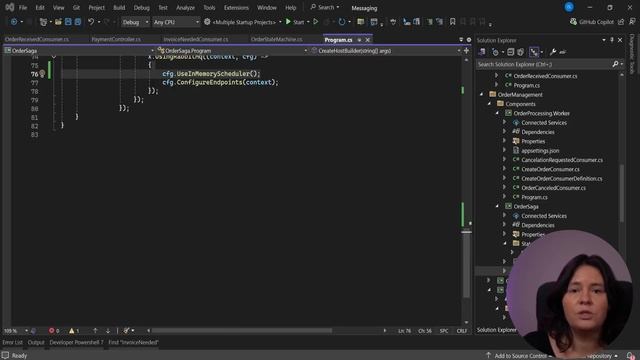Open the Output panel tab
The width and height of the screenshot is (640, 360).
[x=36, y=342]
